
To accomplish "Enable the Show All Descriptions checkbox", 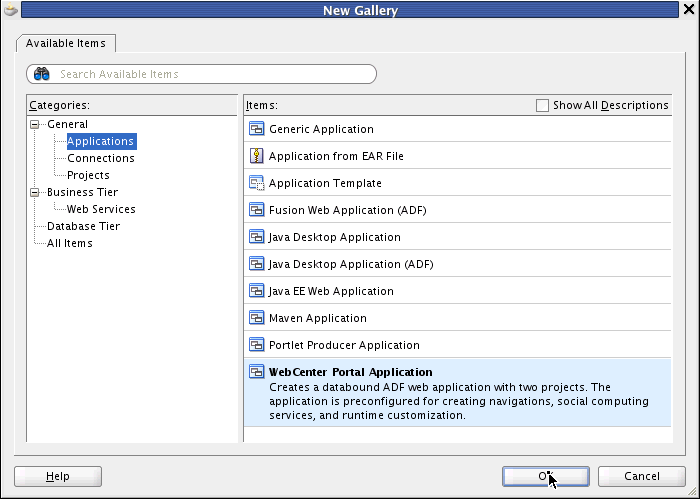I will click(543, 105).
